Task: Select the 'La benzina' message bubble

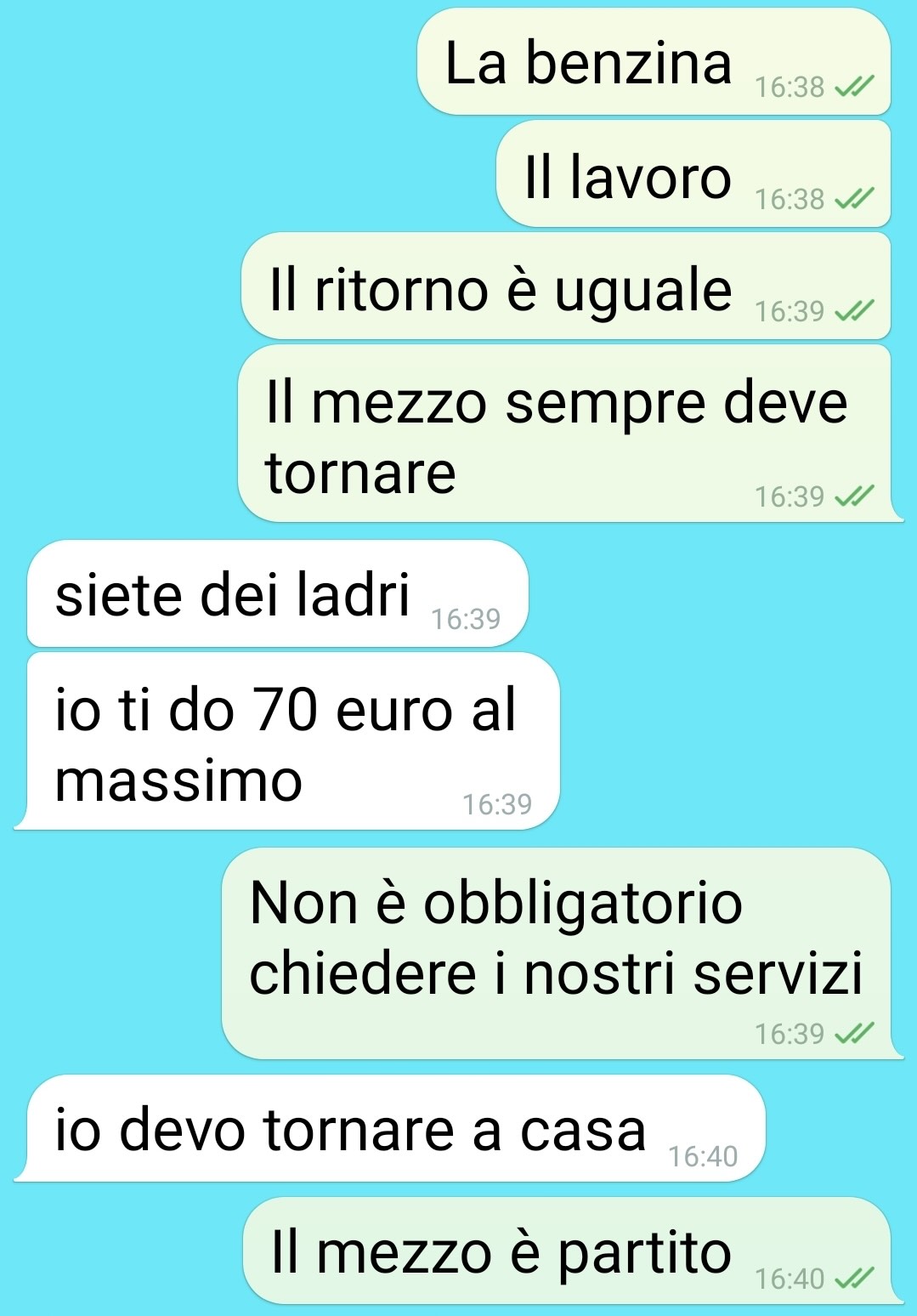Action: click(654, 61)
